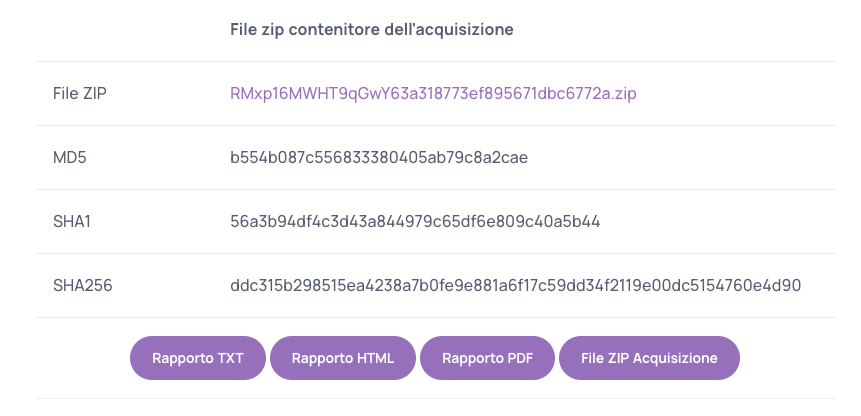Click divider between SHA256 row and report buttons

click(435, 317)
